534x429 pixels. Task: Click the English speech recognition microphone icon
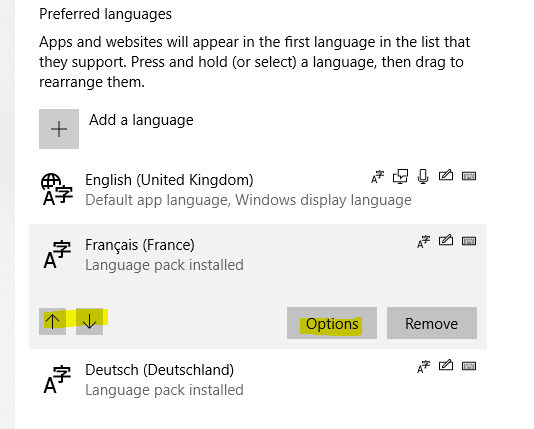coord(423,177)
